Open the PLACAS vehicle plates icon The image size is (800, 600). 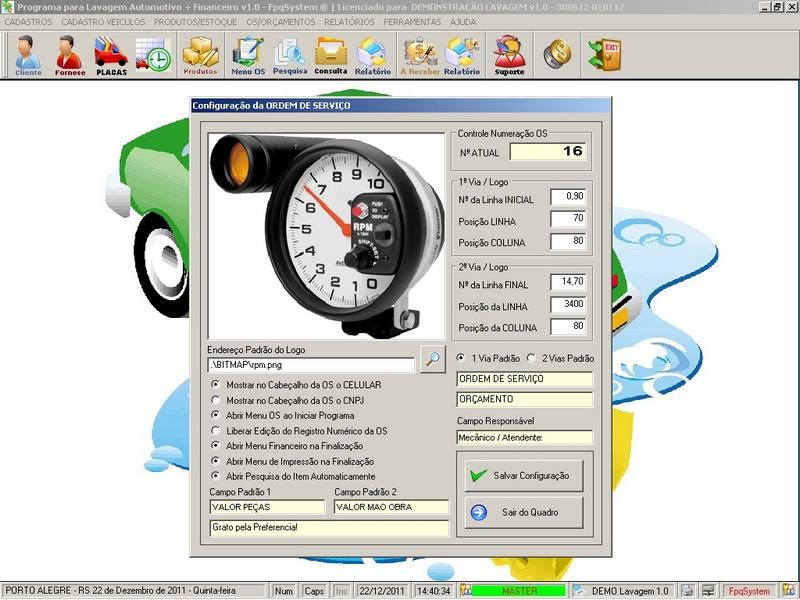point(111,55)
